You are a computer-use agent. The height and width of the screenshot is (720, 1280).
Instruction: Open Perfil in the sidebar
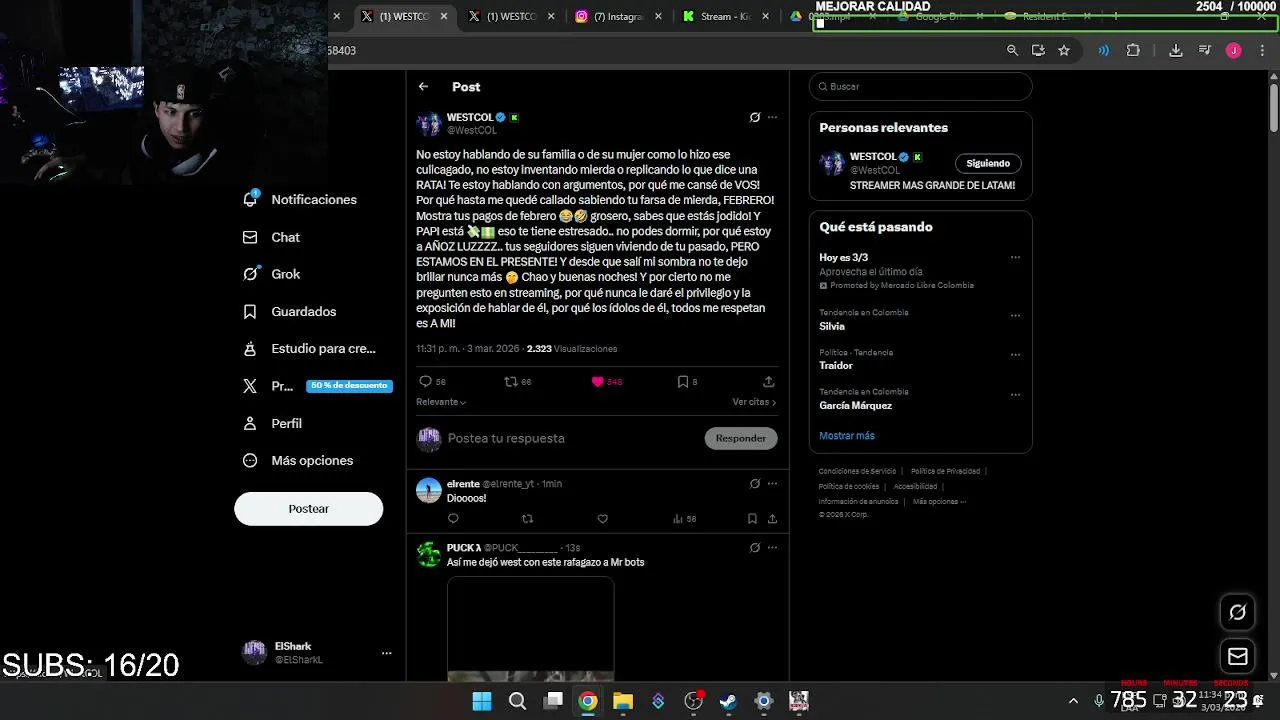point(272,423)
